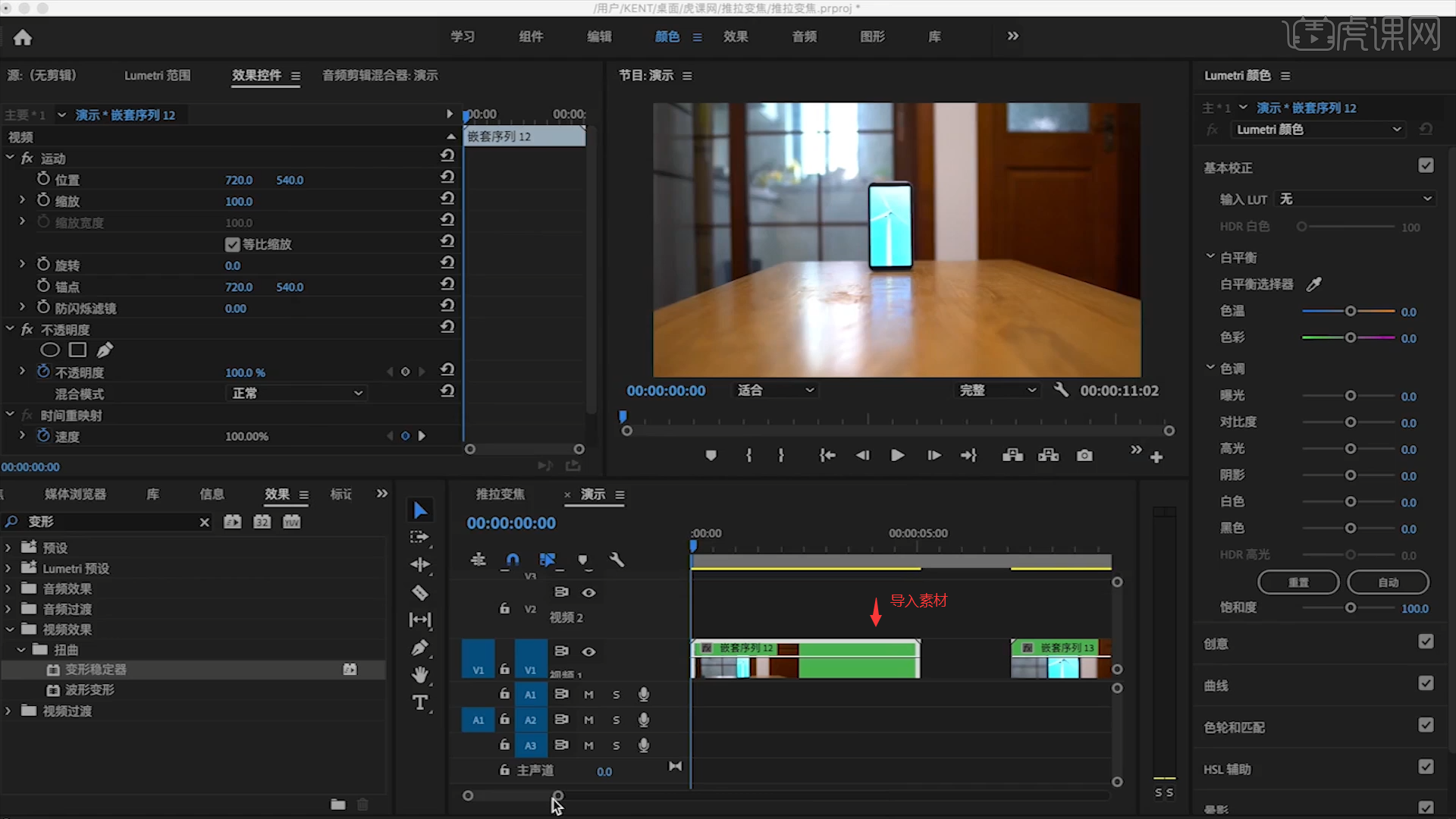Clear effects search field
This screenshot has width=1456, height=819.
coord(204,522)
